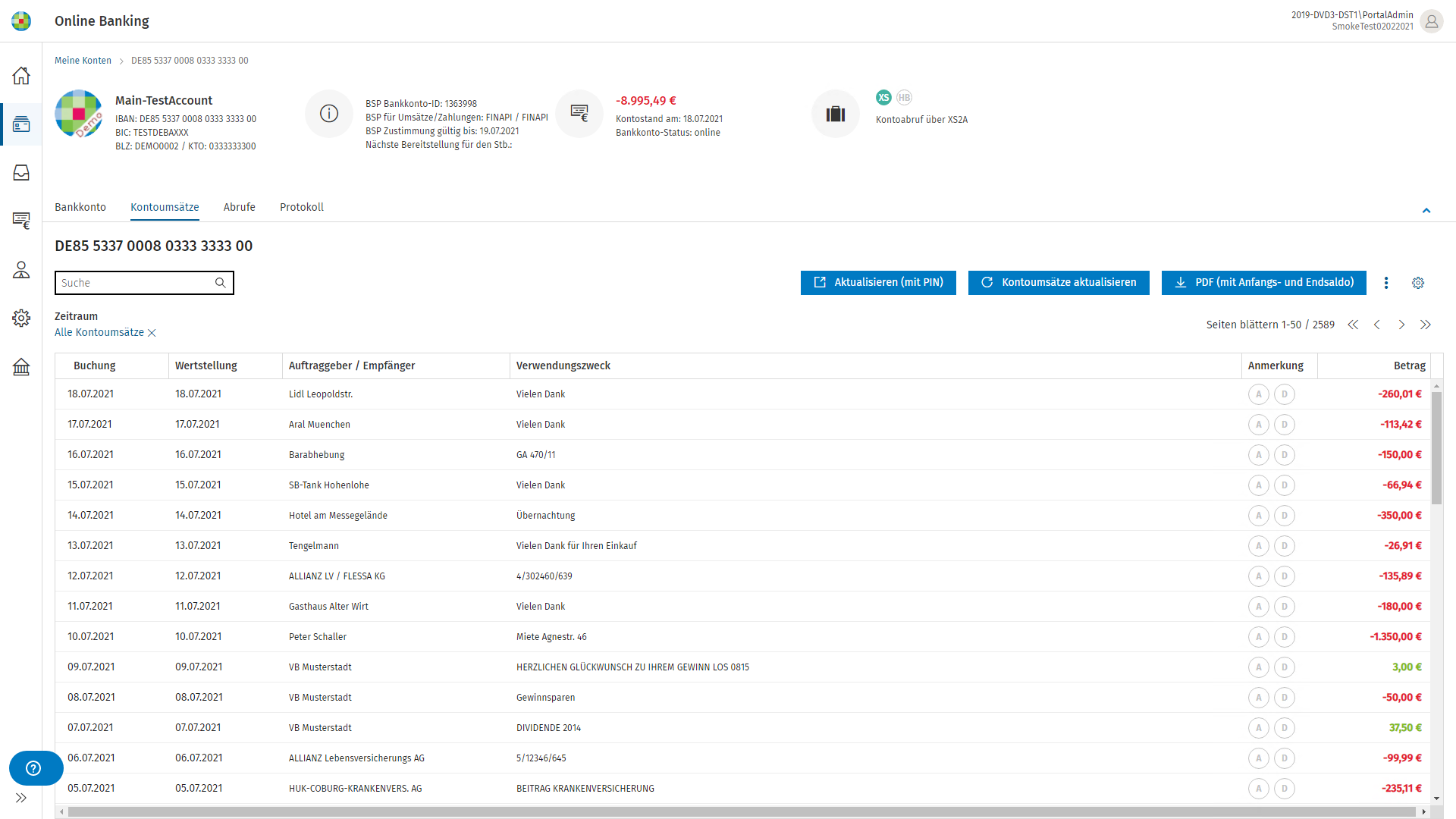
Task: Select the ALLIANZ LV / FLESSA KG row
Action: pos(742,576)
